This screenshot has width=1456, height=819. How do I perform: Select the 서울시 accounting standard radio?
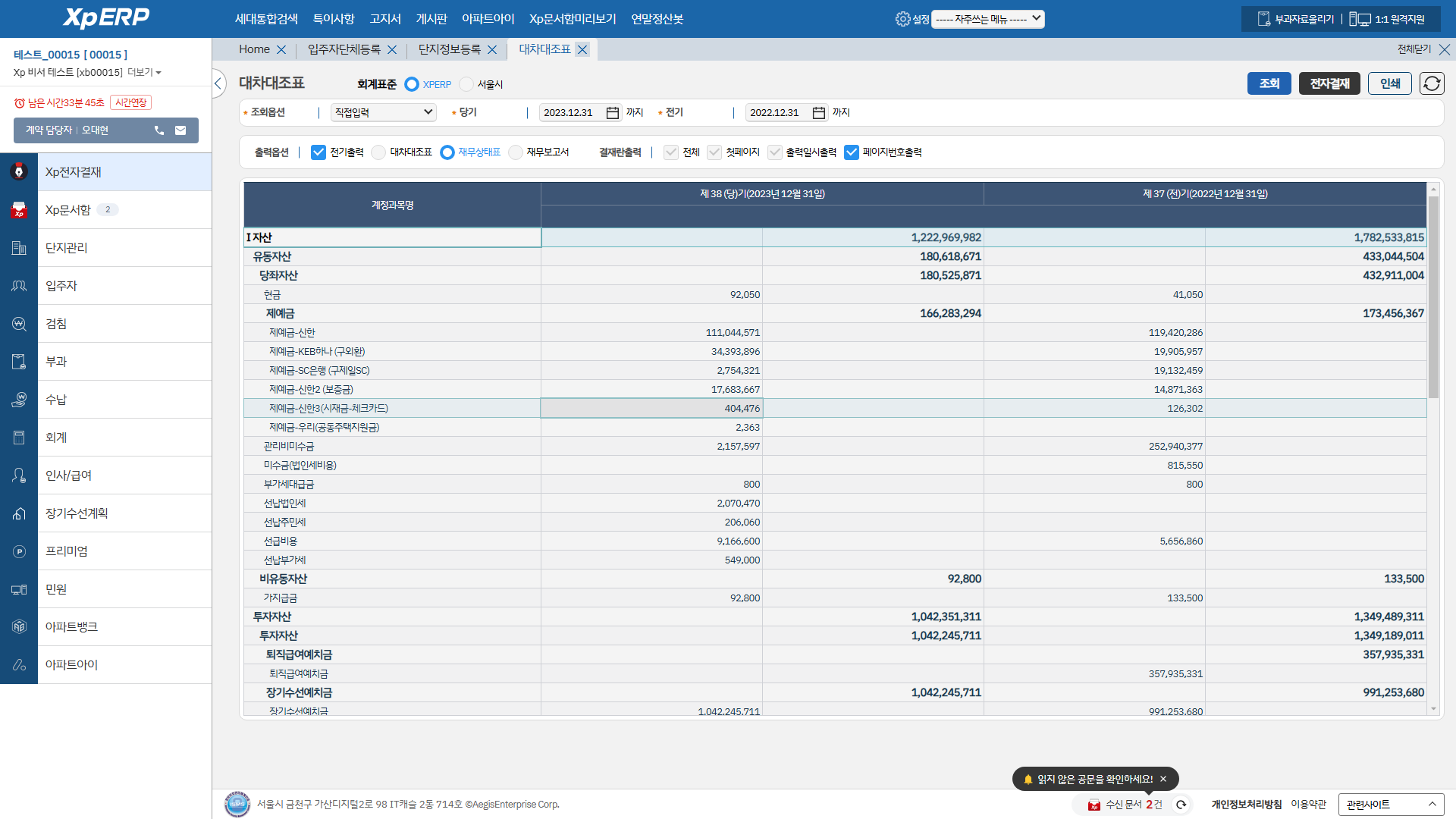[466, 84]
